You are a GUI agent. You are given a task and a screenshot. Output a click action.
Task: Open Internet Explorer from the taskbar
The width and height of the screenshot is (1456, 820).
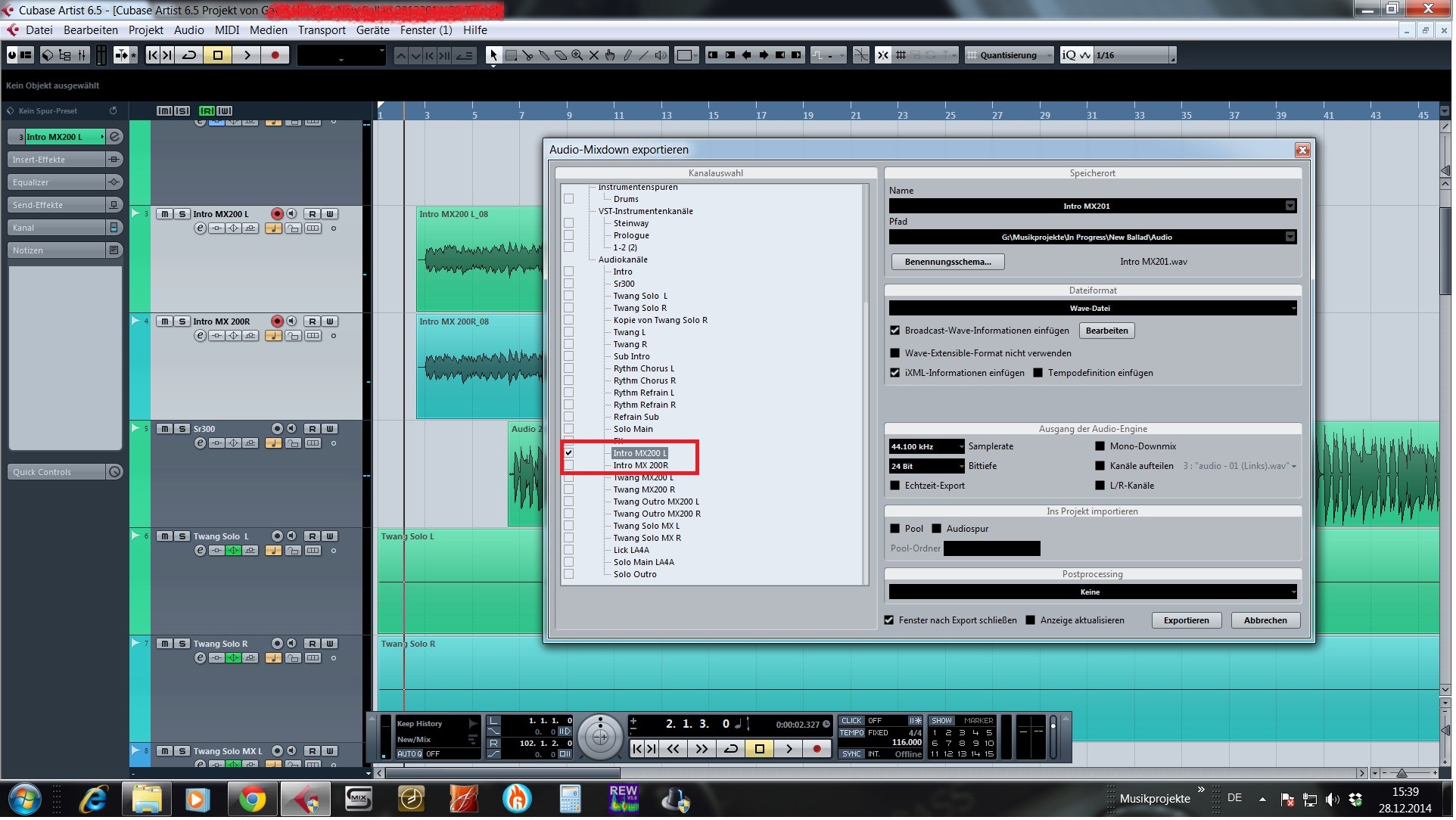pyautogui.click(x=94, y=801)
